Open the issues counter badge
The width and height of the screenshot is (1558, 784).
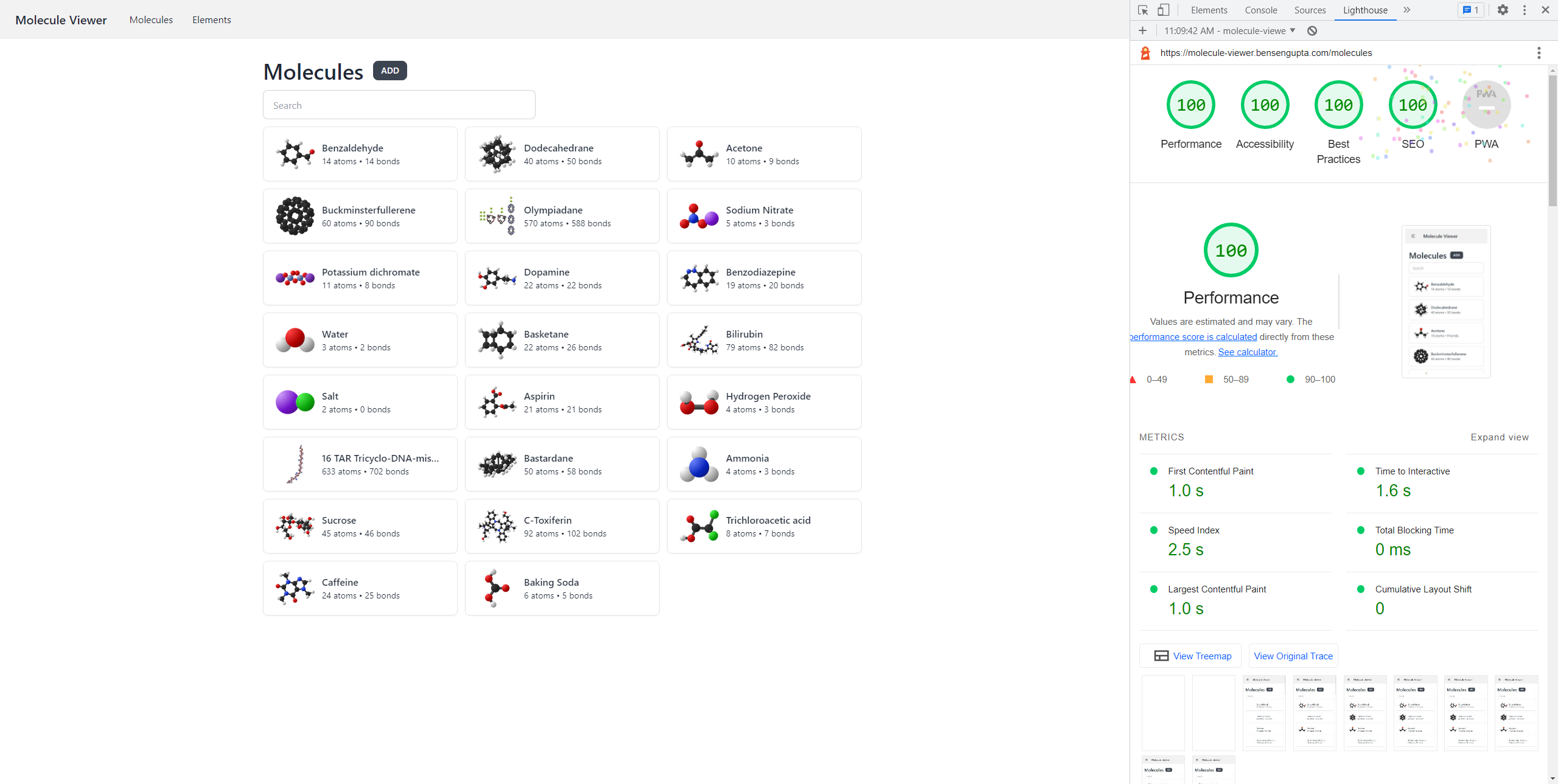[1470, 10]
